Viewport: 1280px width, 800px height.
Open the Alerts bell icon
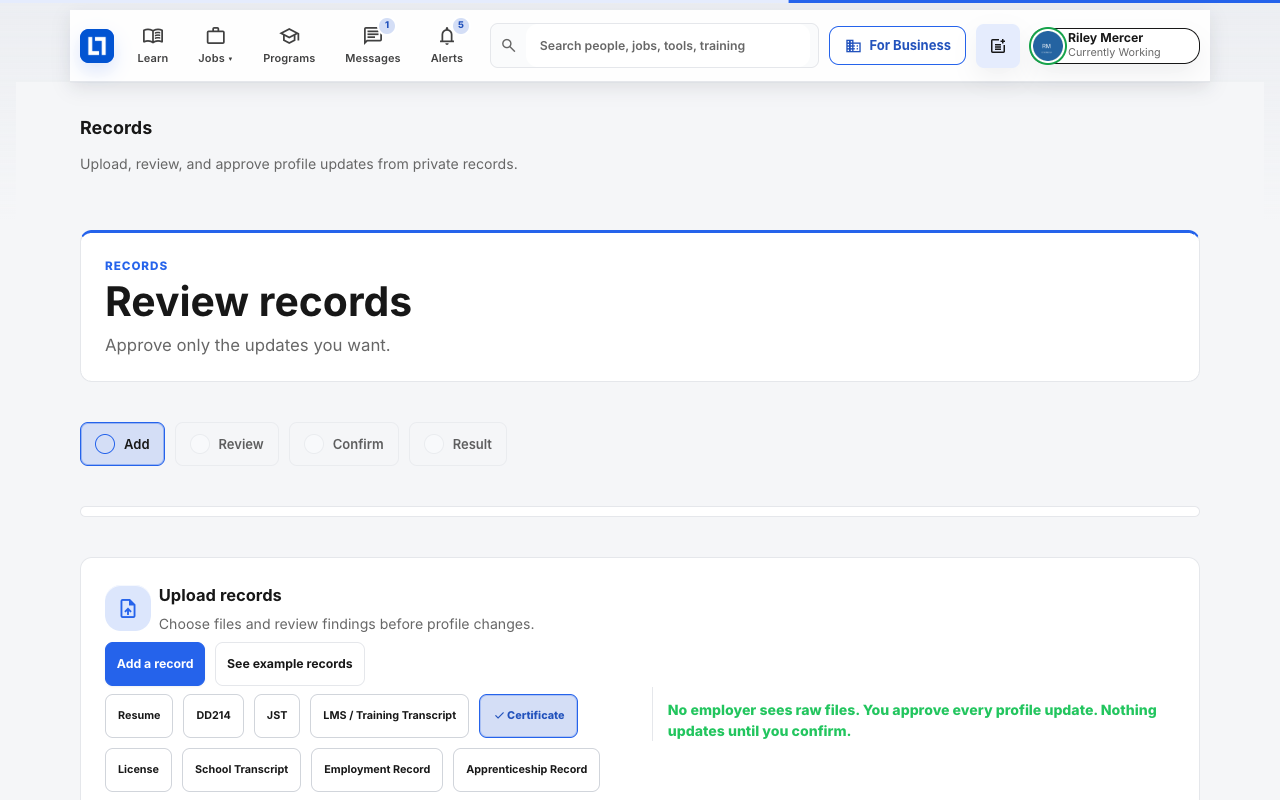tap(447, 46)
